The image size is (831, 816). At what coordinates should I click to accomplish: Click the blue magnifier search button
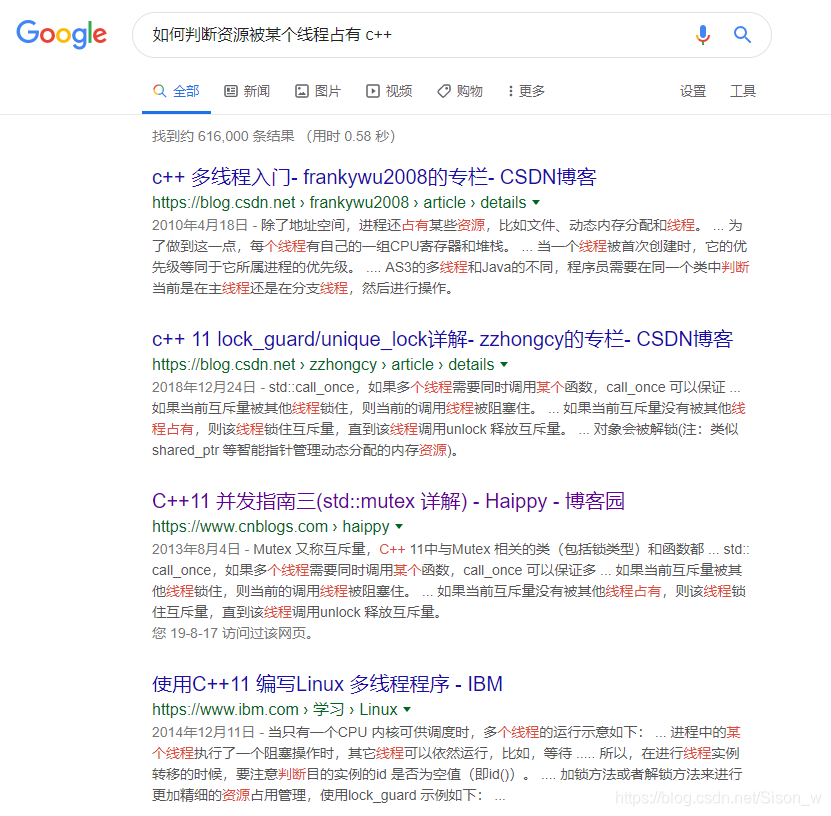742,35
